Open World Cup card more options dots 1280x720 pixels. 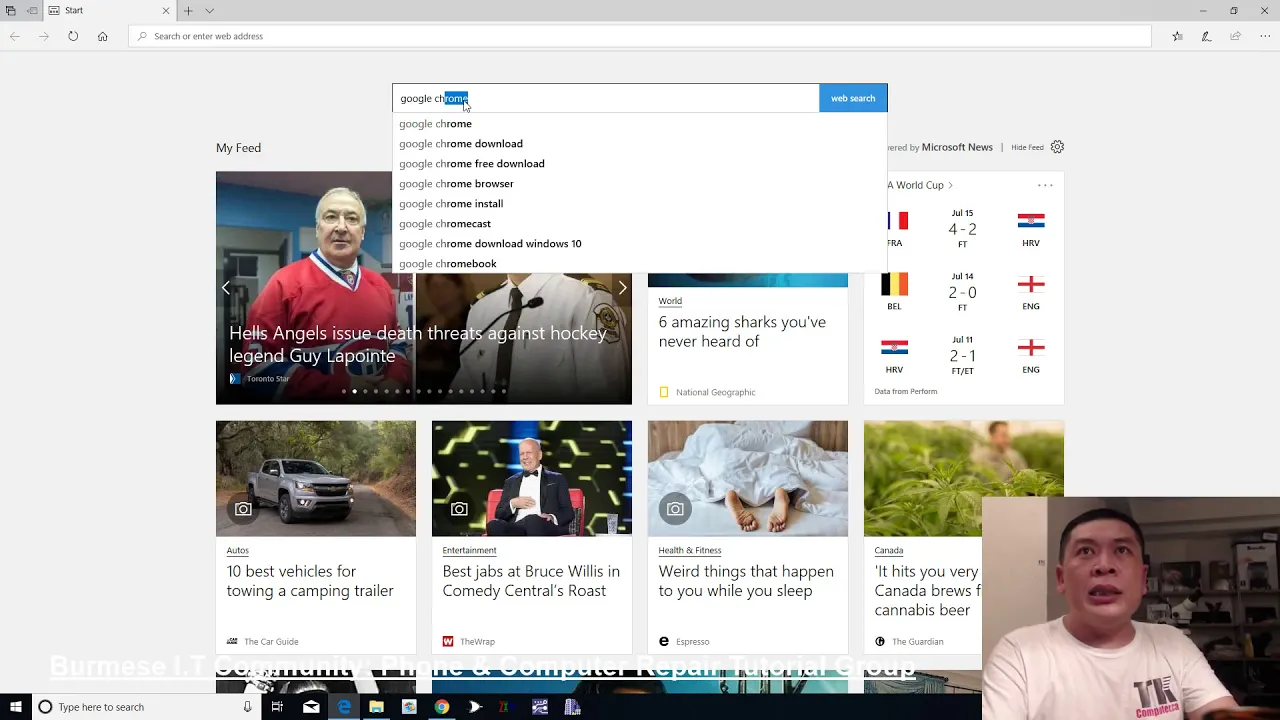tap(1045, 185)
